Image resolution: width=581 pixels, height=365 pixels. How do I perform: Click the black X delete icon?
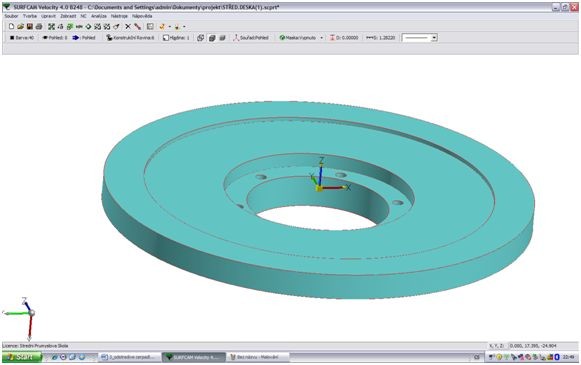coord(128,27)
